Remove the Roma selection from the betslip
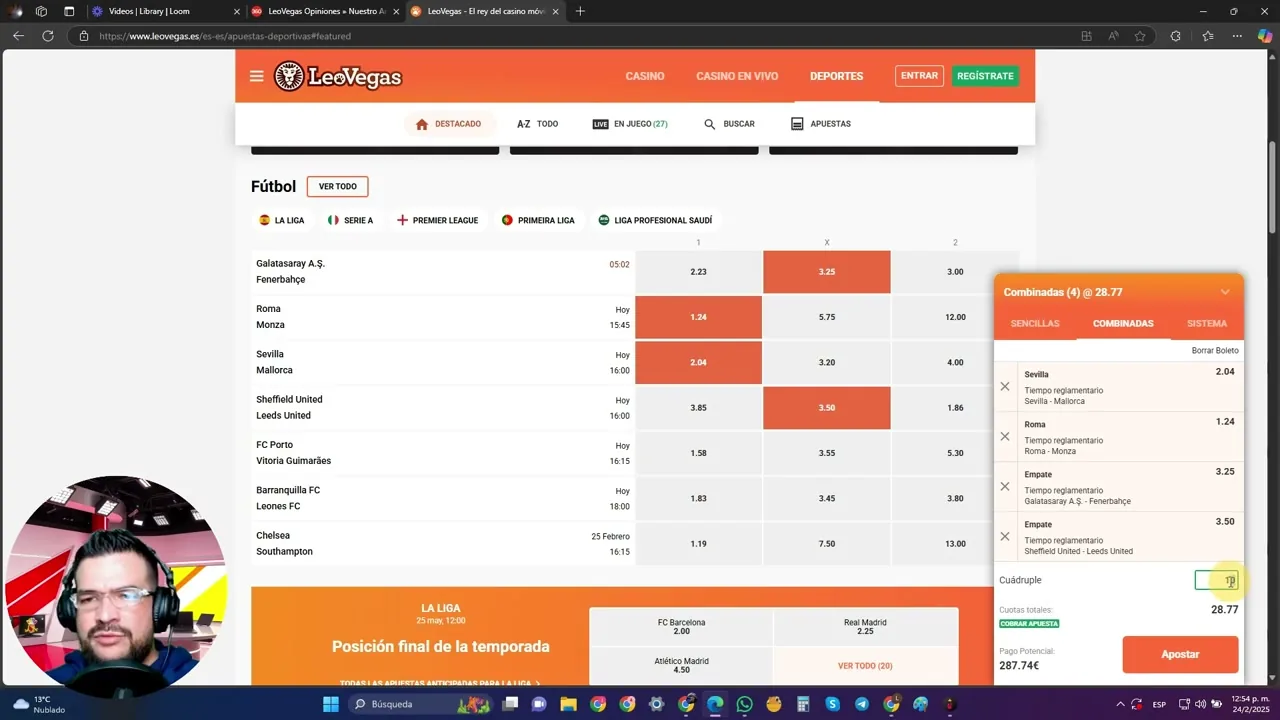The image size is (1280, 720). point(1005,437)
